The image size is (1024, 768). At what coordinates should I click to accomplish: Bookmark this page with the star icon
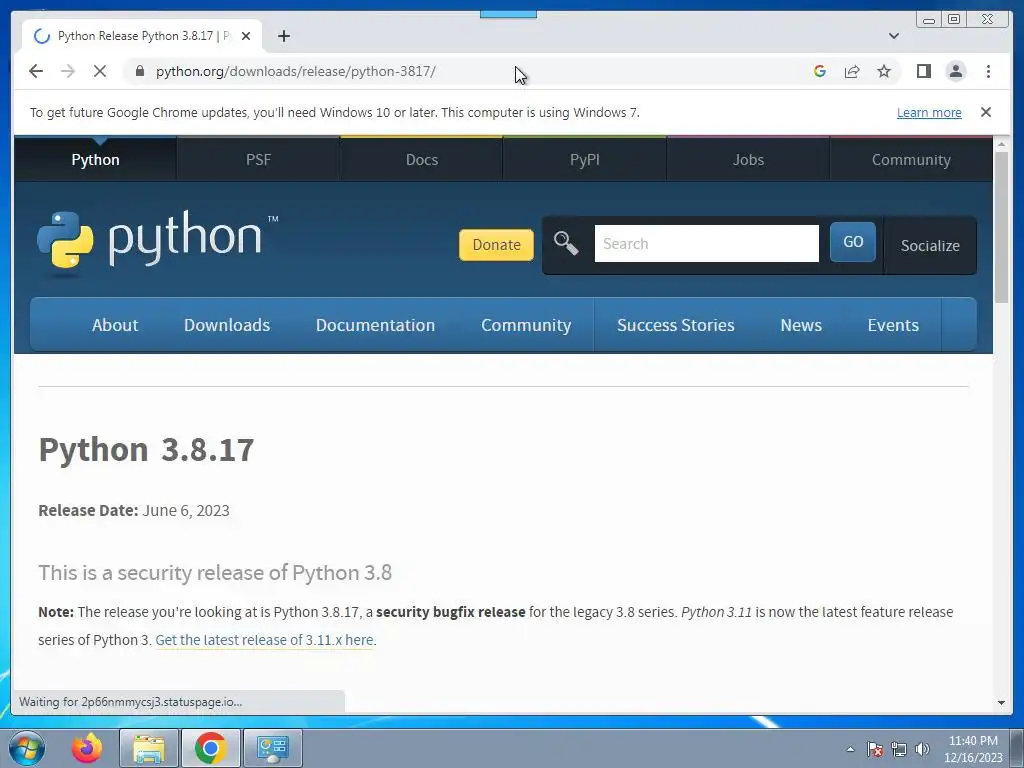(x=884, y=71)
